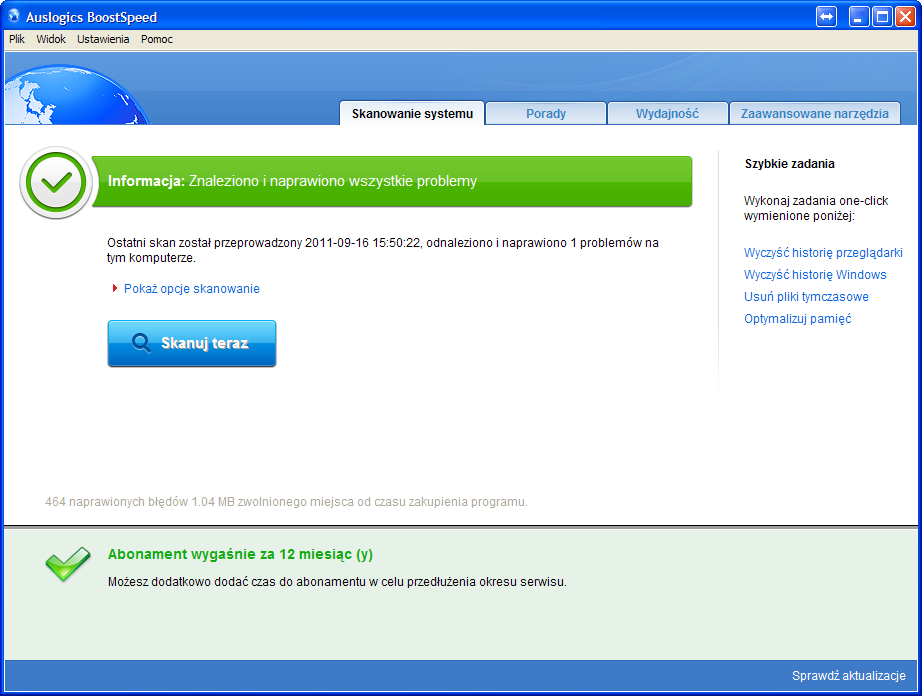Screen dimensions: 922x696
Task: Click Optymalizuj pamięć link
Action: click(x=797, y=319)
